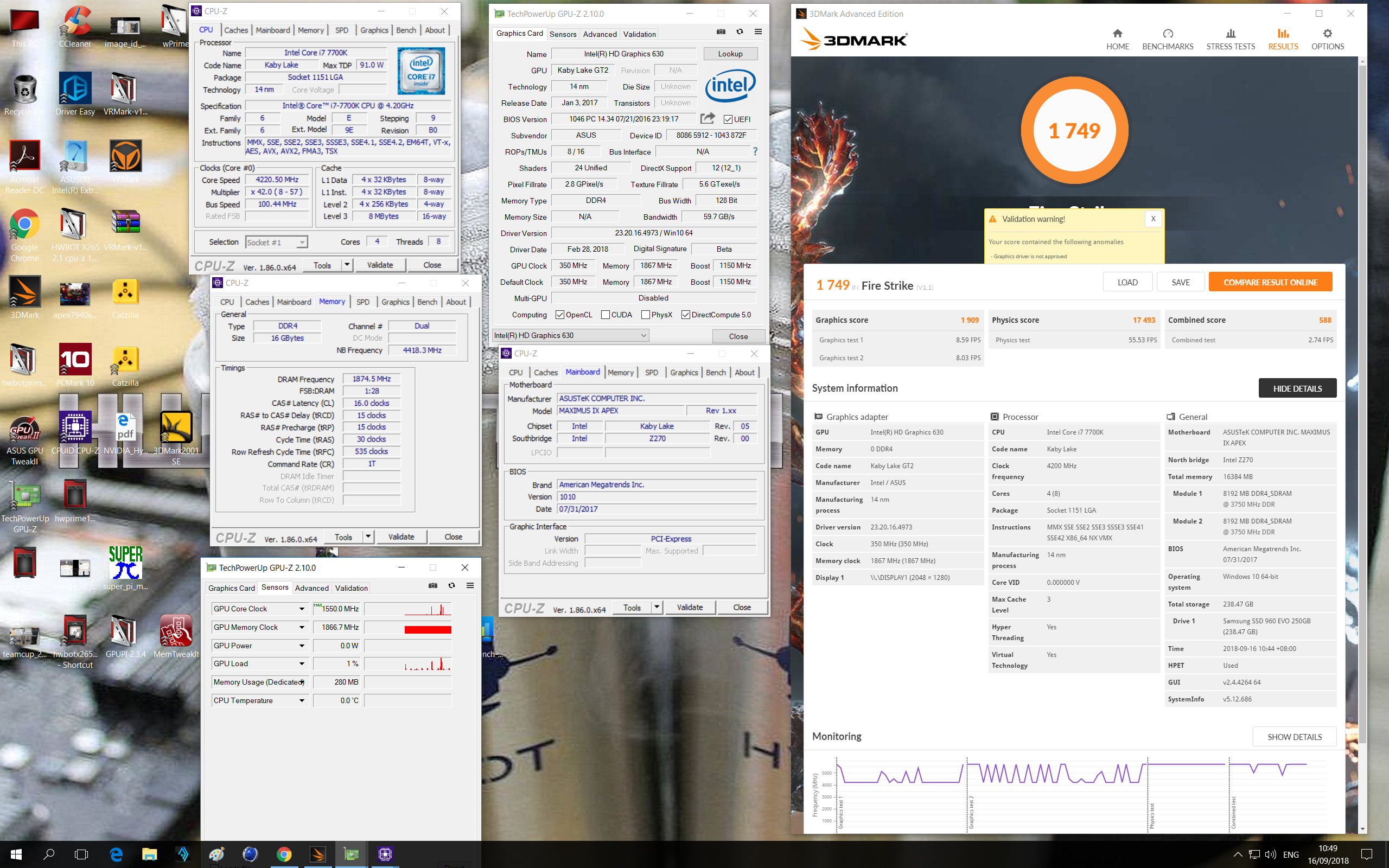Expand the Socket #1 selection dropdown

point(302,242)
